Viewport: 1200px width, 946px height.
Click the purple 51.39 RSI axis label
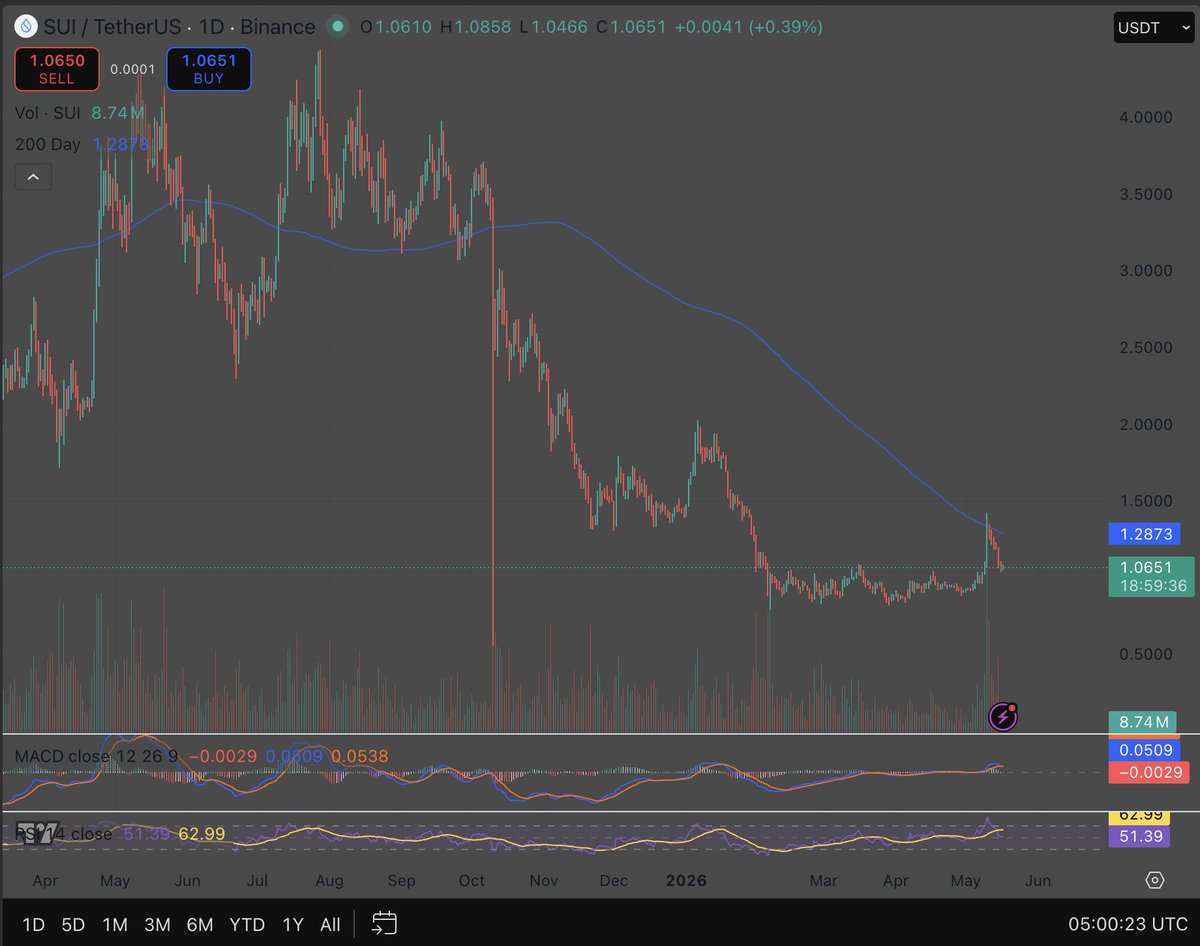click(1139, 836)
